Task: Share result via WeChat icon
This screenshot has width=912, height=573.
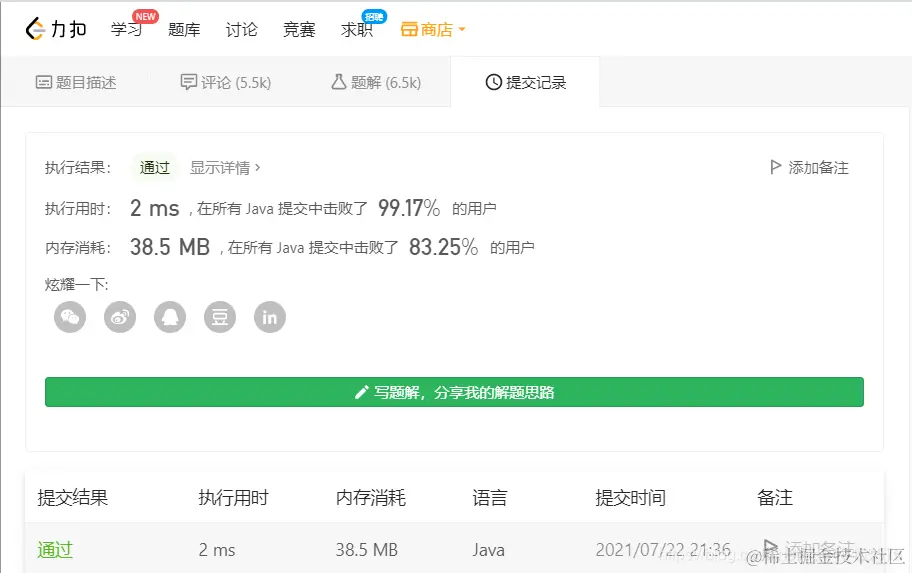Action: (x=70, y=317)
